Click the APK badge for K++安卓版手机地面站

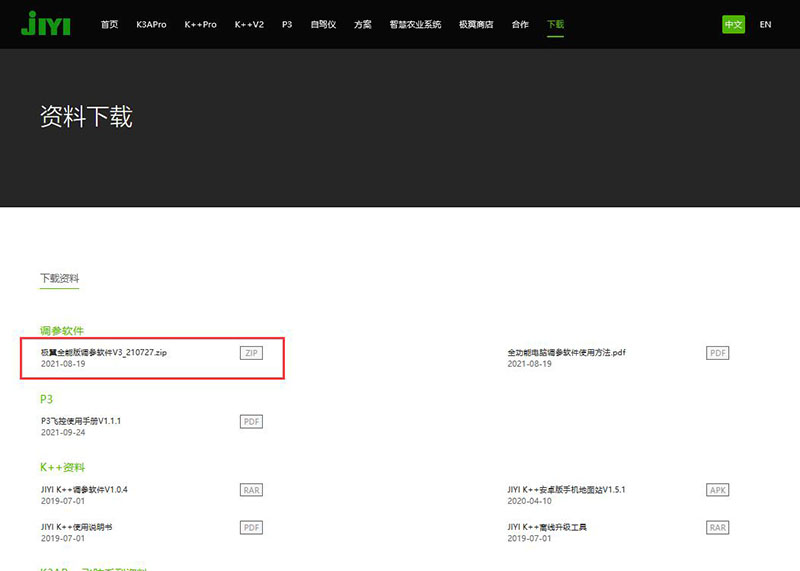[x=718, y=490]
